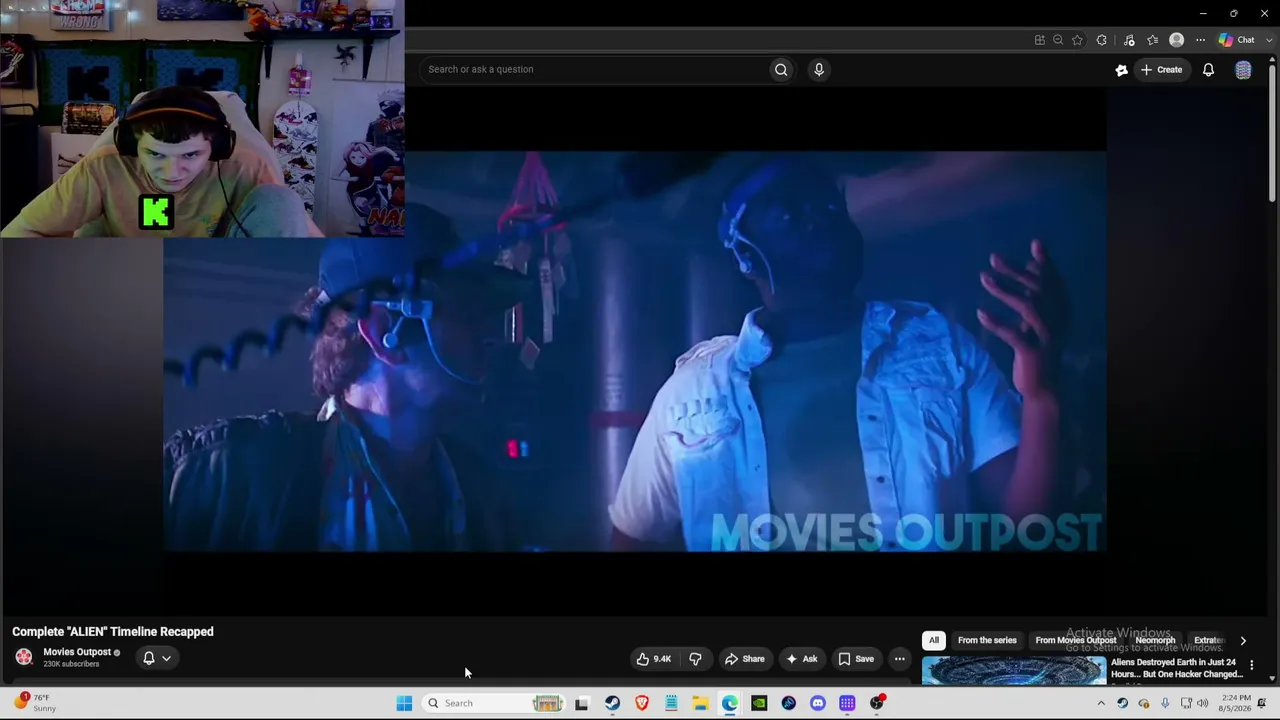
Task: Click the YouTube sparkle icon beside Create
Action: (x=1121, y=70)
